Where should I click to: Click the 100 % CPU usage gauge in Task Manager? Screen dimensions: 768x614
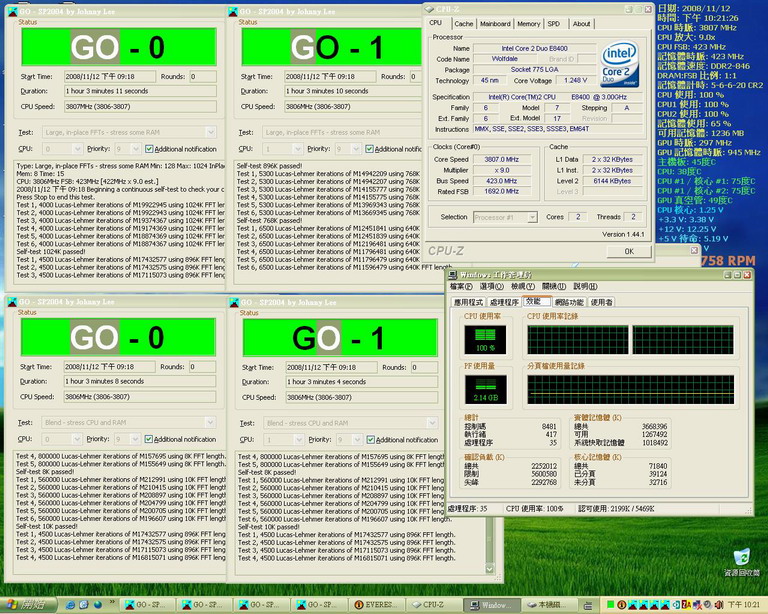click(485, 339)
